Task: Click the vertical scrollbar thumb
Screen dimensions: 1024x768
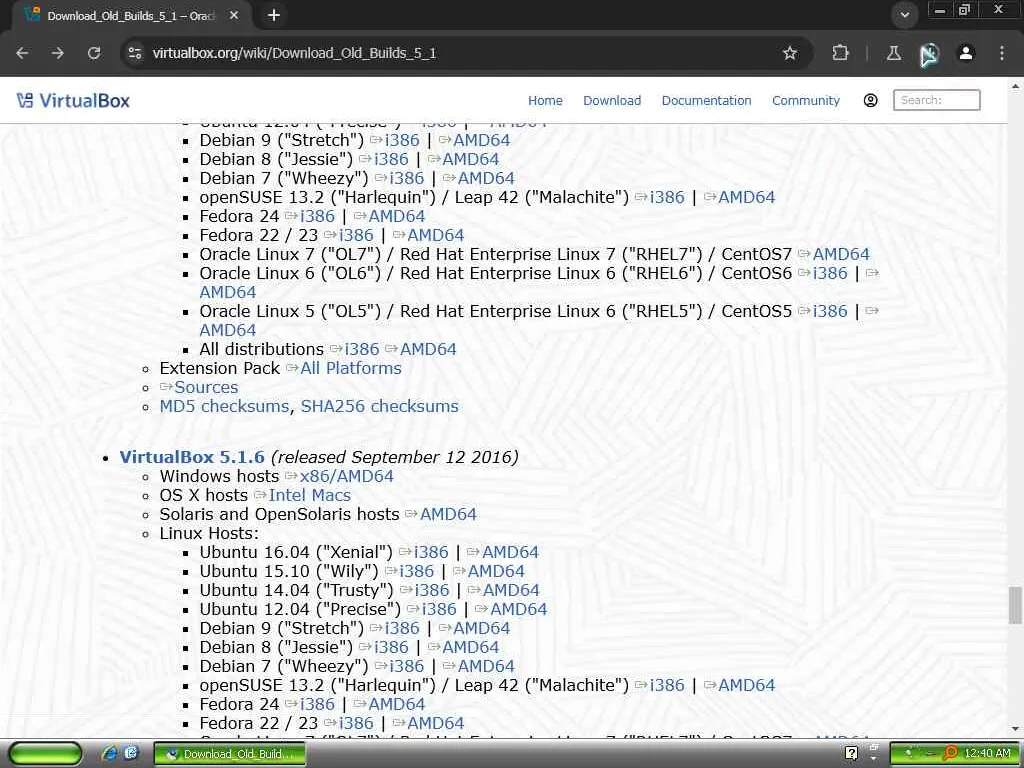Action: tap(1015, 605)
